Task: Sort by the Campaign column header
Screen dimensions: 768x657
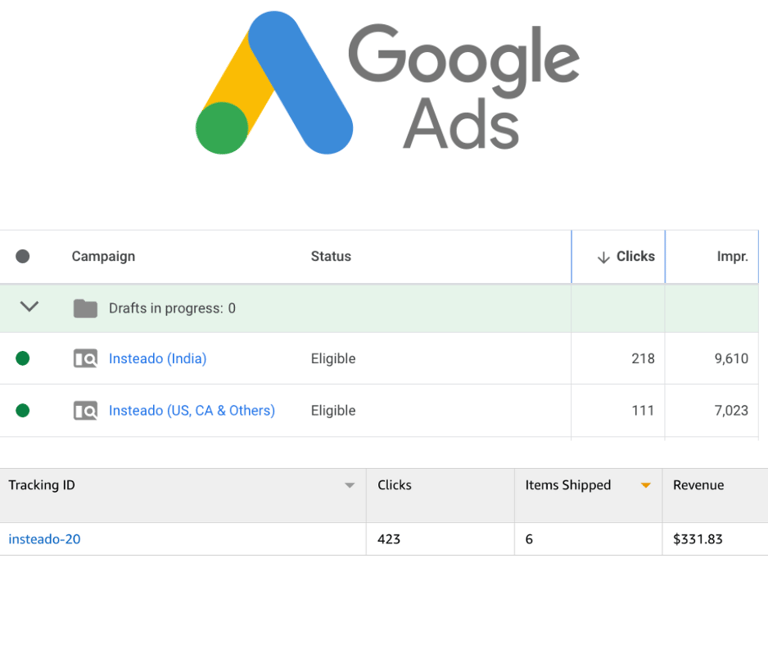Action: (x=103, y=257)
